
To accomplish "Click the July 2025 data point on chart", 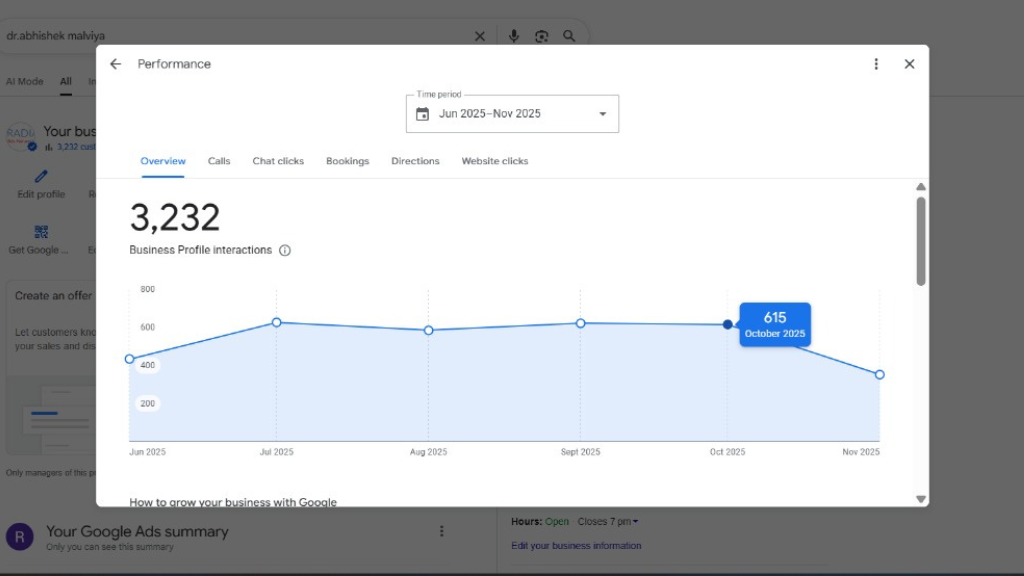I will point(277,322).
